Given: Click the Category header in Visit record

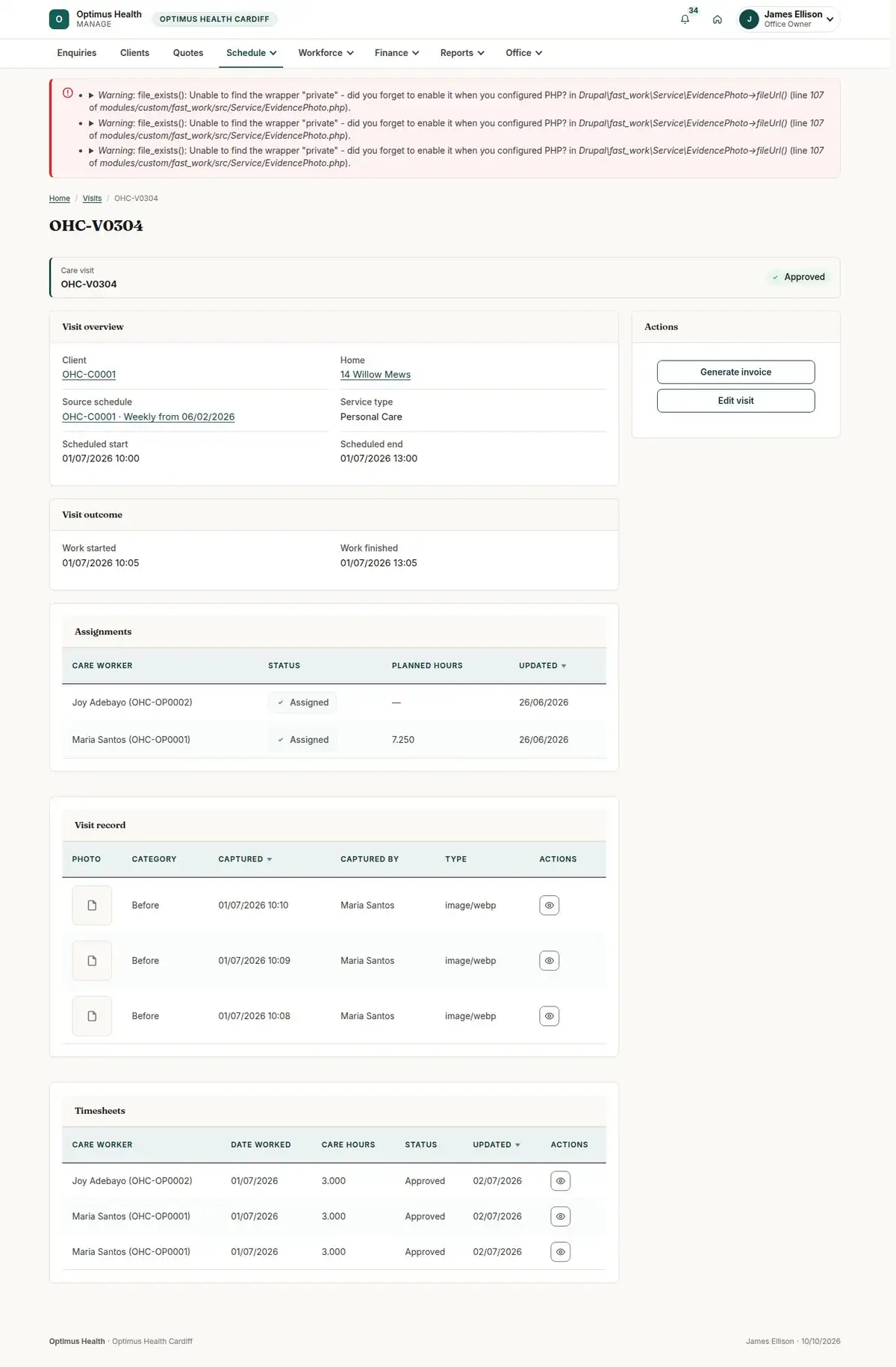Looking at the screenshot, I should click(x=155, y=859).
